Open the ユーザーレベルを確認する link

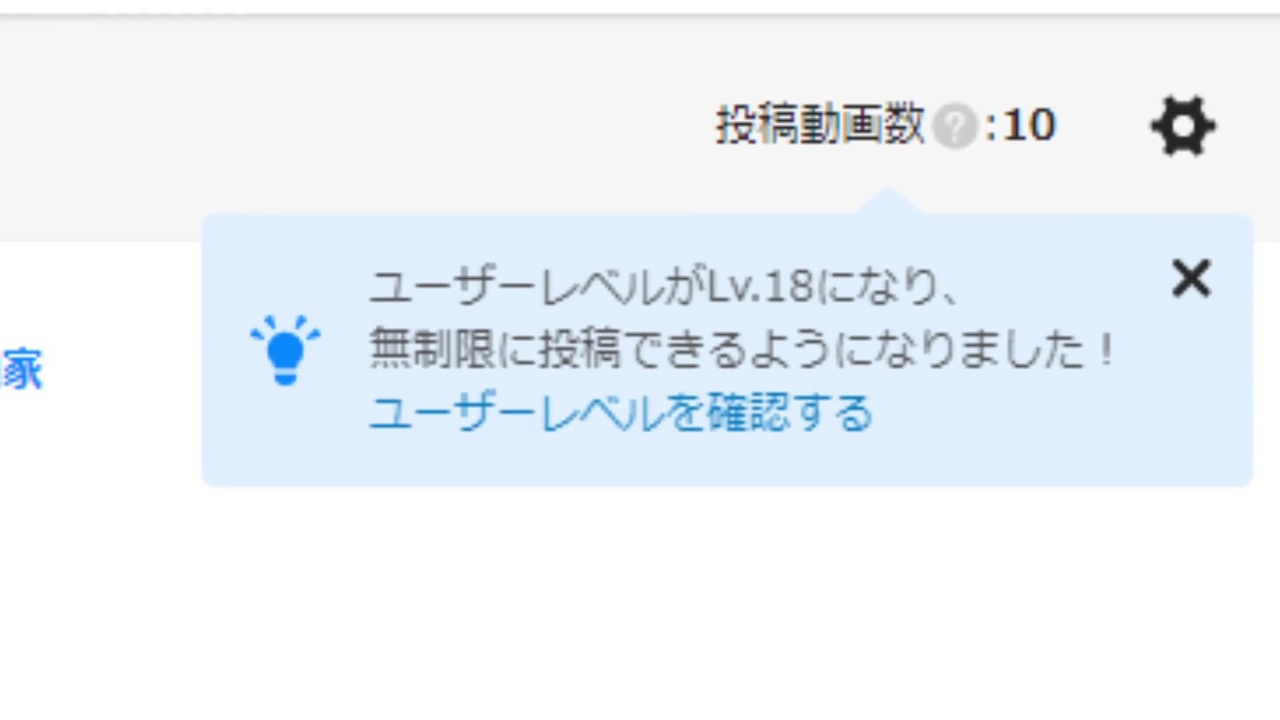(x=621, y=412)
